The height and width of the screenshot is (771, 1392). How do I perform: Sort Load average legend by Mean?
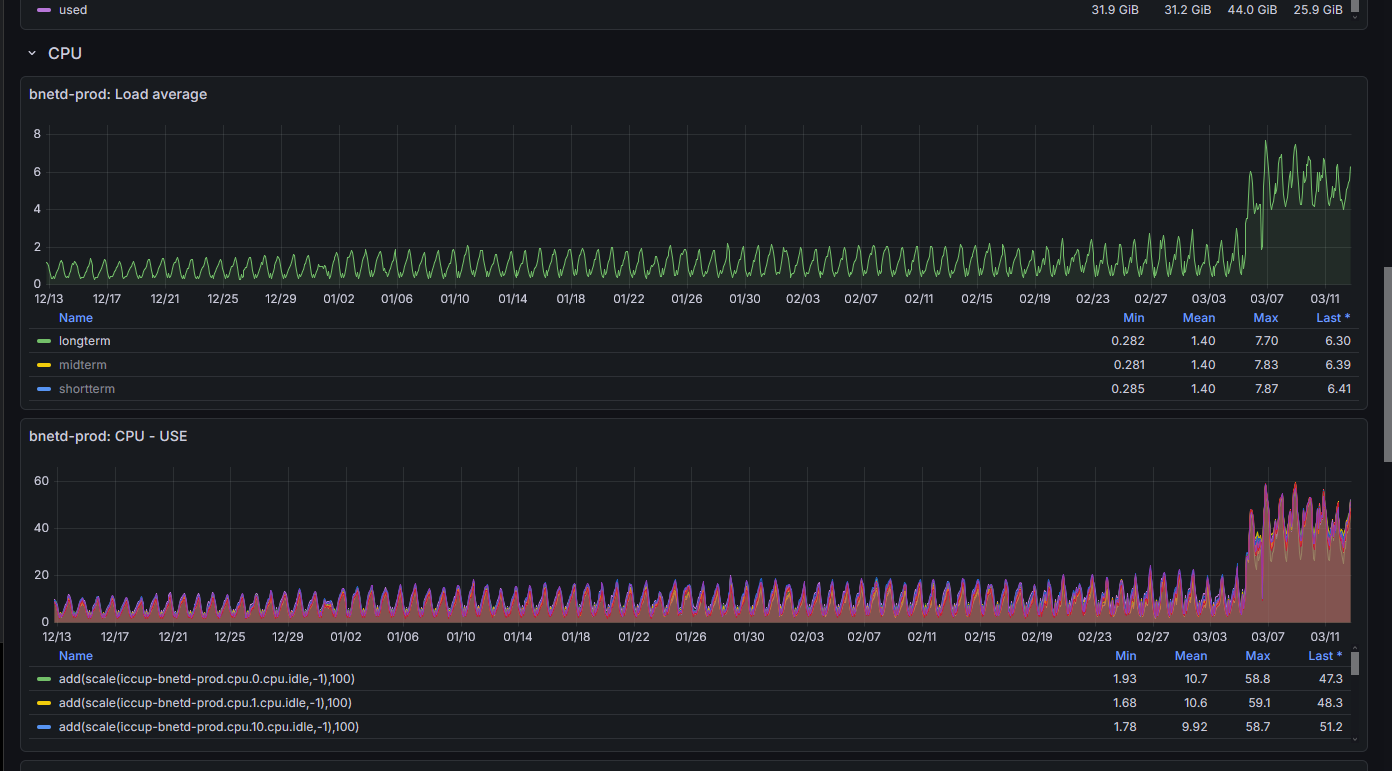pyautogui.click(x=1199, y=318)
